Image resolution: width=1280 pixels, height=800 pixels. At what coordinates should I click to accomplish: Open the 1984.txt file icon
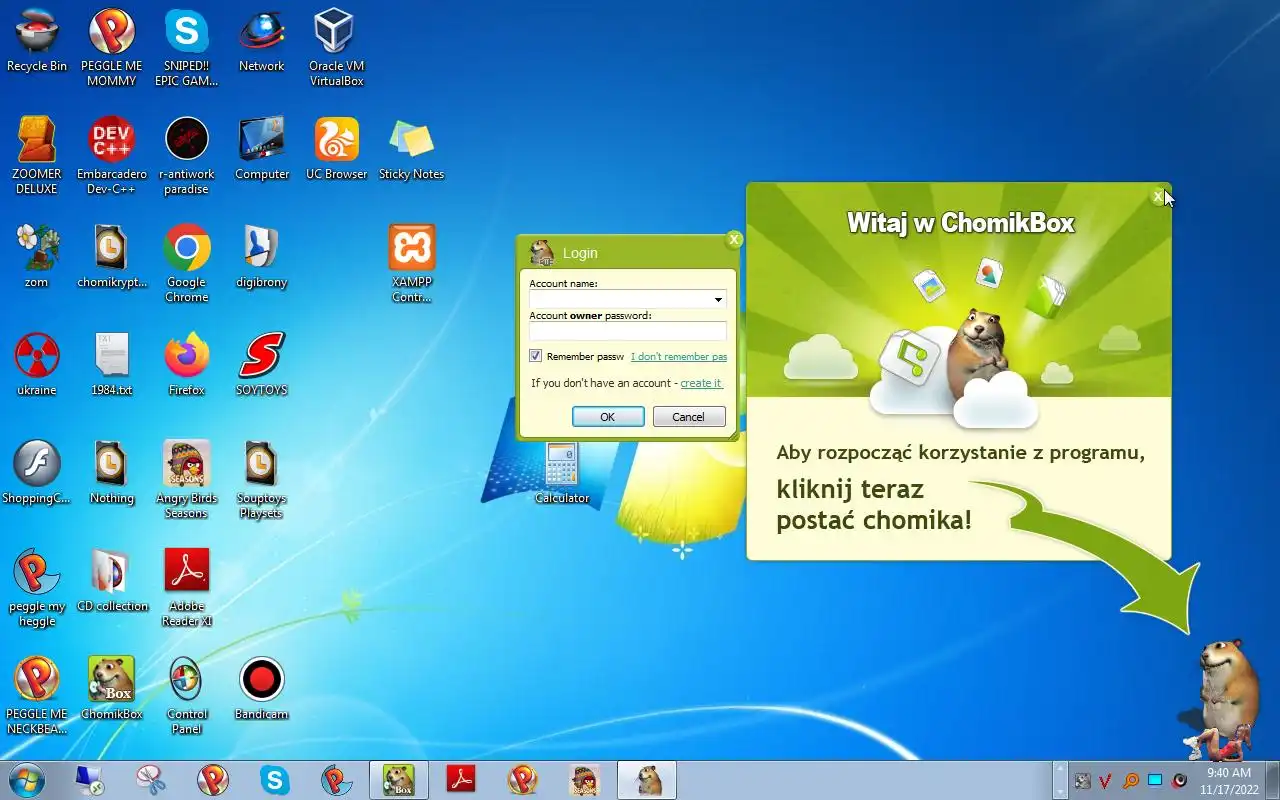point(112,364)
